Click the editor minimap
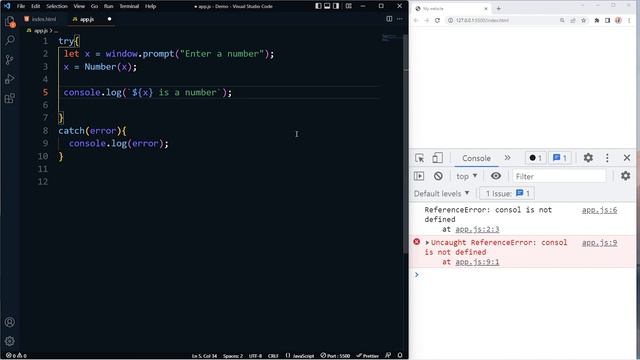640x360 pixels. [x=391, y=38]
